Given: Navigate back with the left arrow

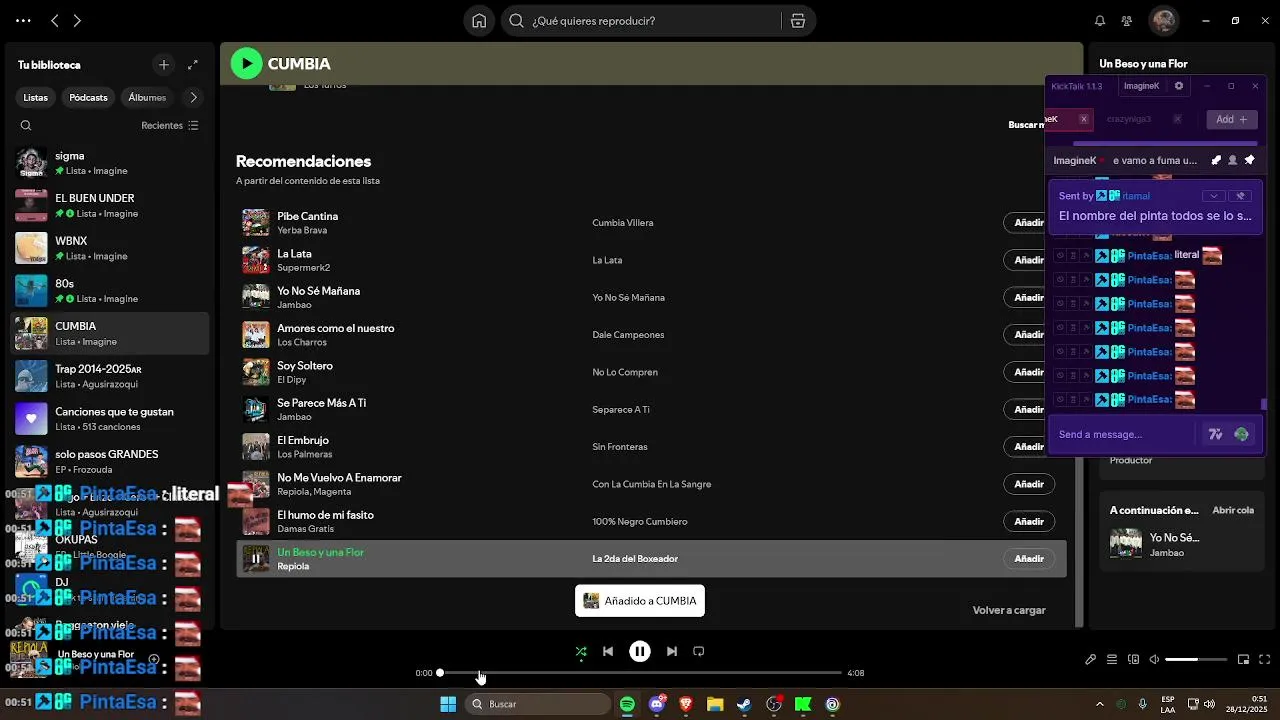Looking at the screenshot, I should 55,21.
